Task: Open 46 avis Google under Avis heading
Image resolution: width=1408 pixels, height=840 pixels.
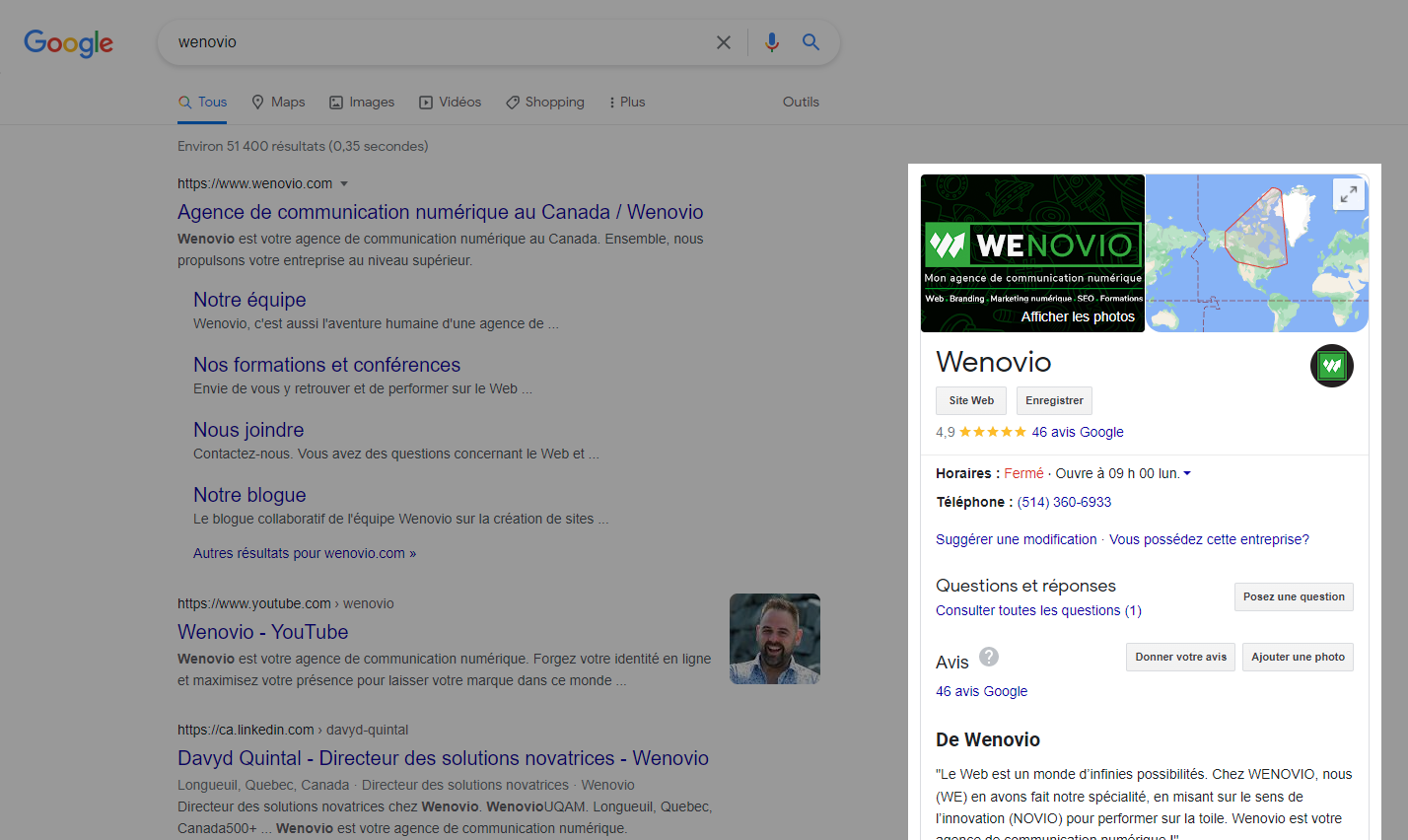Action: pyautogui.click(x=981, y=691)
